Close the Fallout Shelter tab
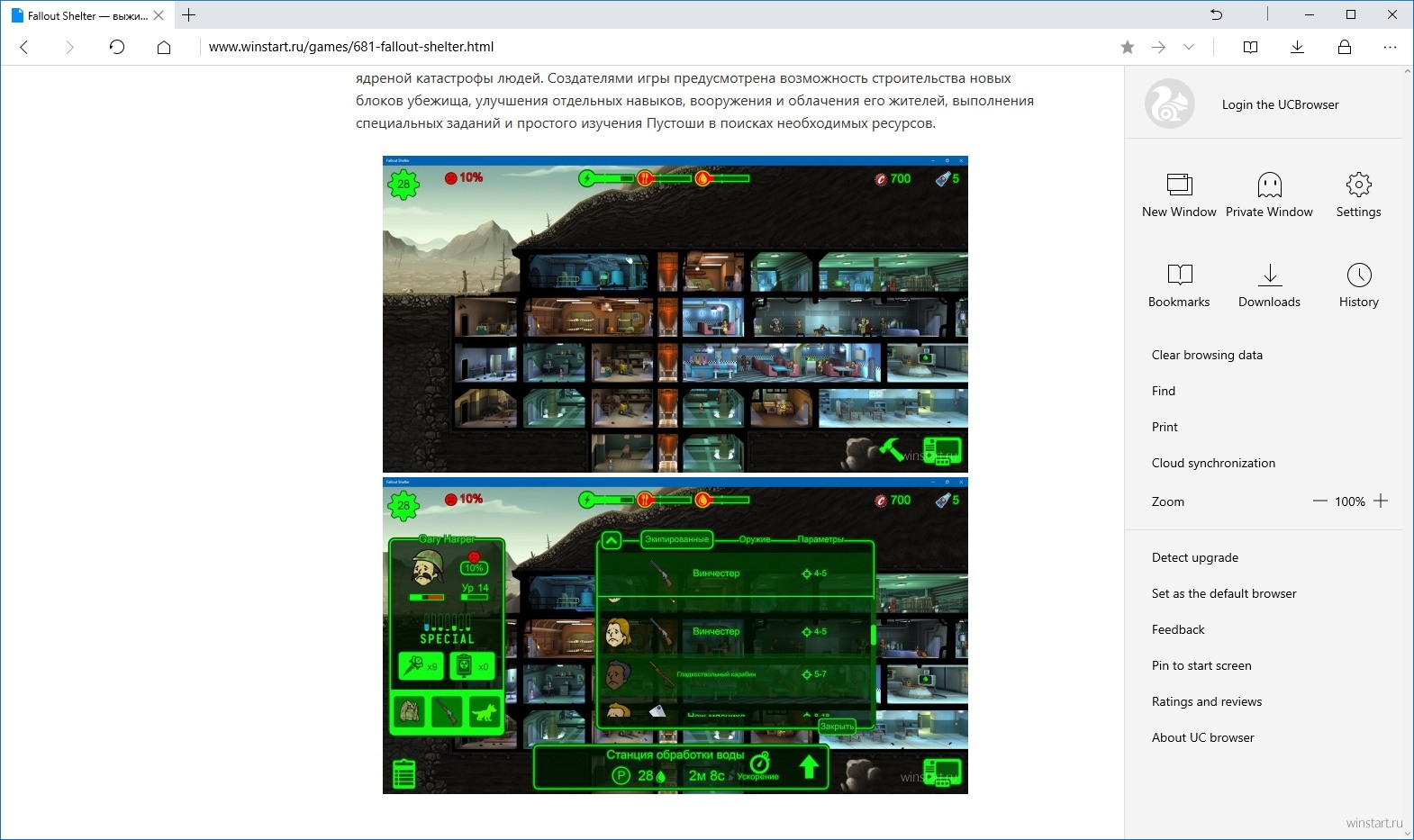Viewport: 1414px width, 840px height. (159, 15)
